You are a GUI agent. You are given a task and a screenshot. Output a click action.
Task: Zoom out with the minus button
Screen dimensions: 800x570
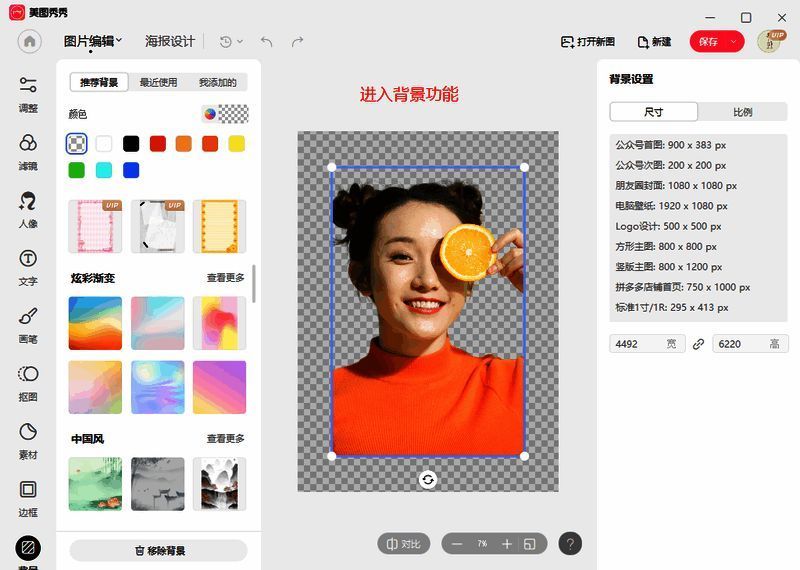457,544
